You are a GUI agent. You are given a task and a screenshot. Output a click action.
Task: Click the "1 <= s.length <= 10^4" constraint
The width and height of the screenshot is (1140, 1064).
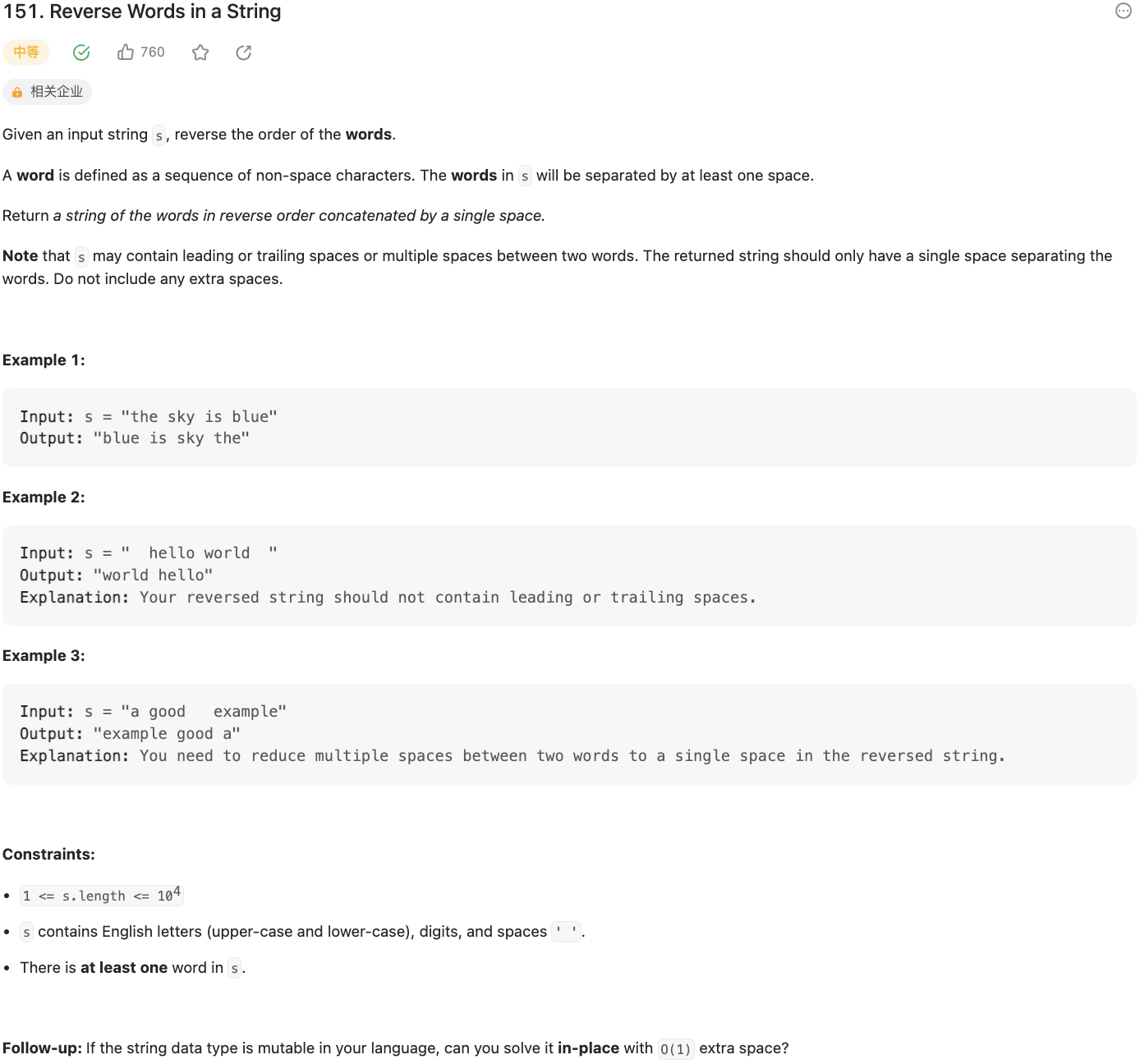point(102,895)
